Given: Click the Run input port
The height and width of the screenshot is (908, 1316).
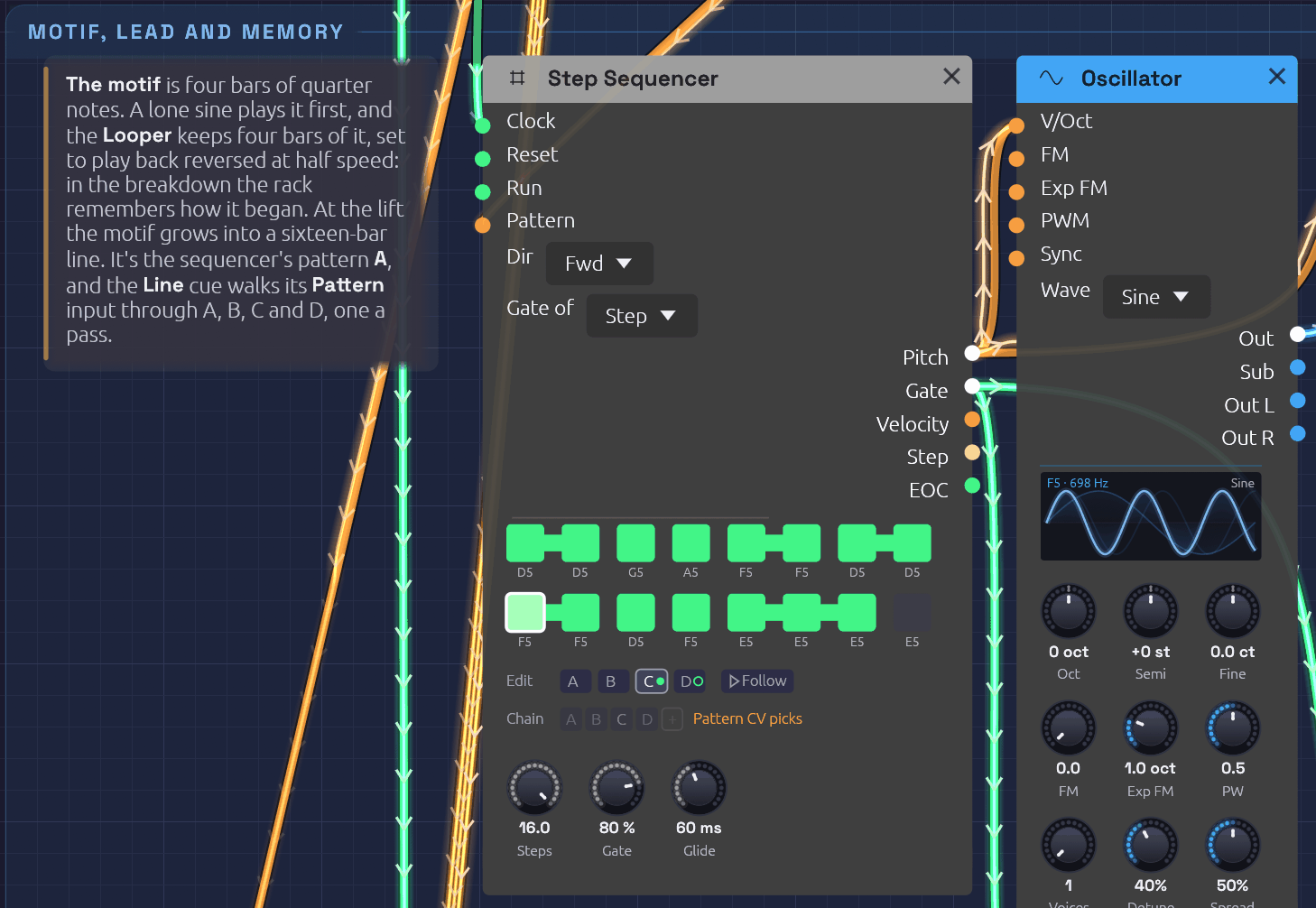Looking at the screenshot, I should [483, 191].
